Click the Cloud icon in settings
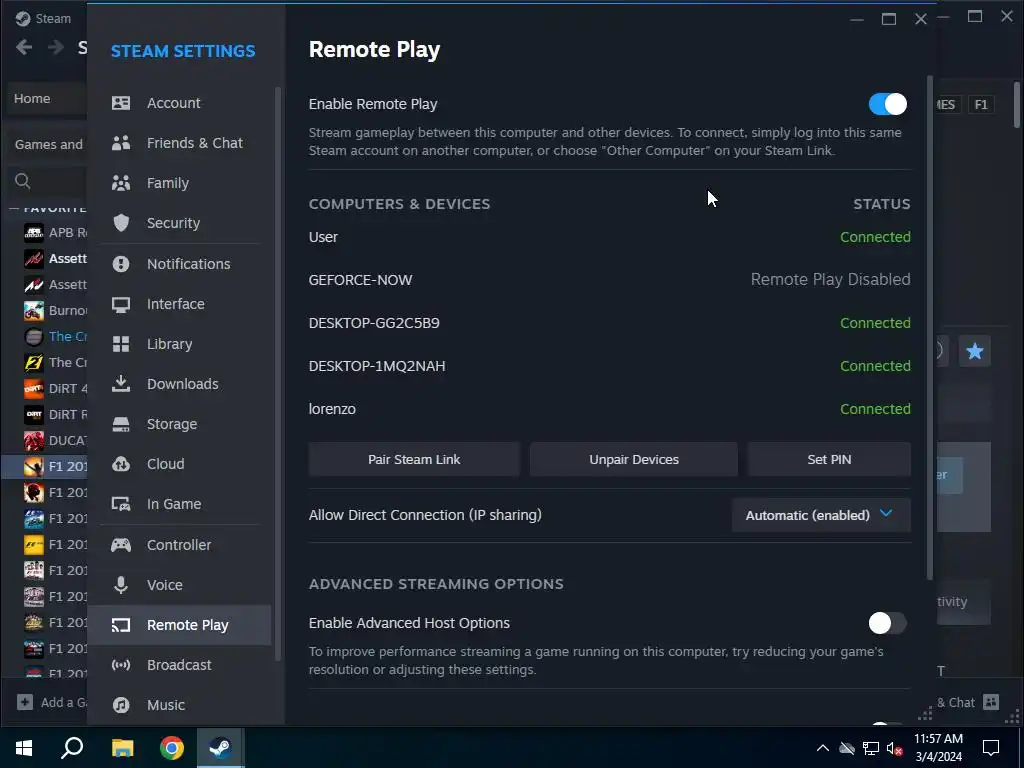 (x=121, y=464)
